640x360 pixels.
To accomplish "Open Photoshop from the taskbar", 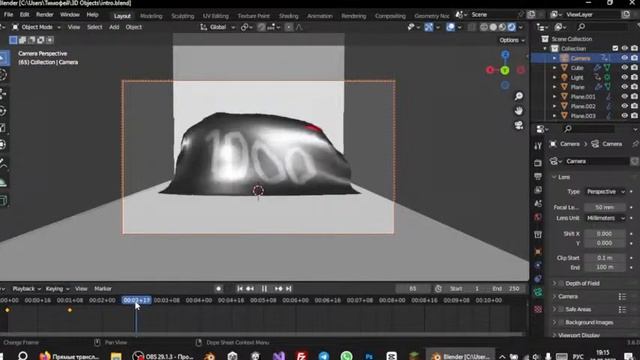I will pyautogui.click(x=369, y=356).
